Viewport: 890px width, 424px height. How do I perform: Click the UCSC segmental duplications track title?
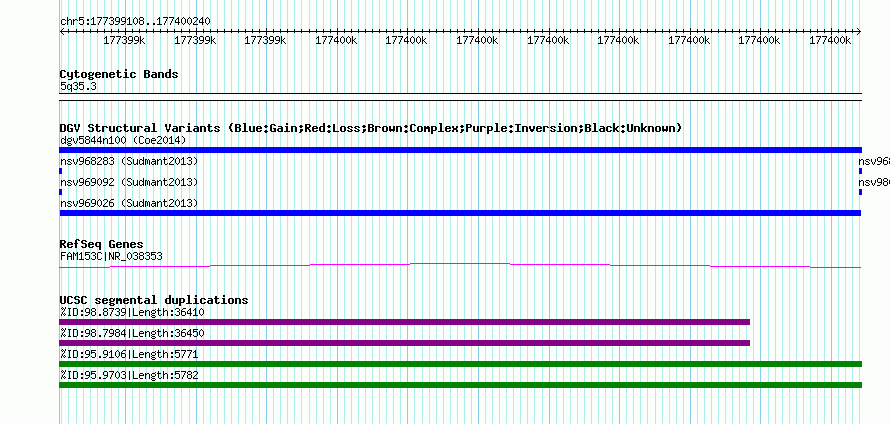point(154,300)
